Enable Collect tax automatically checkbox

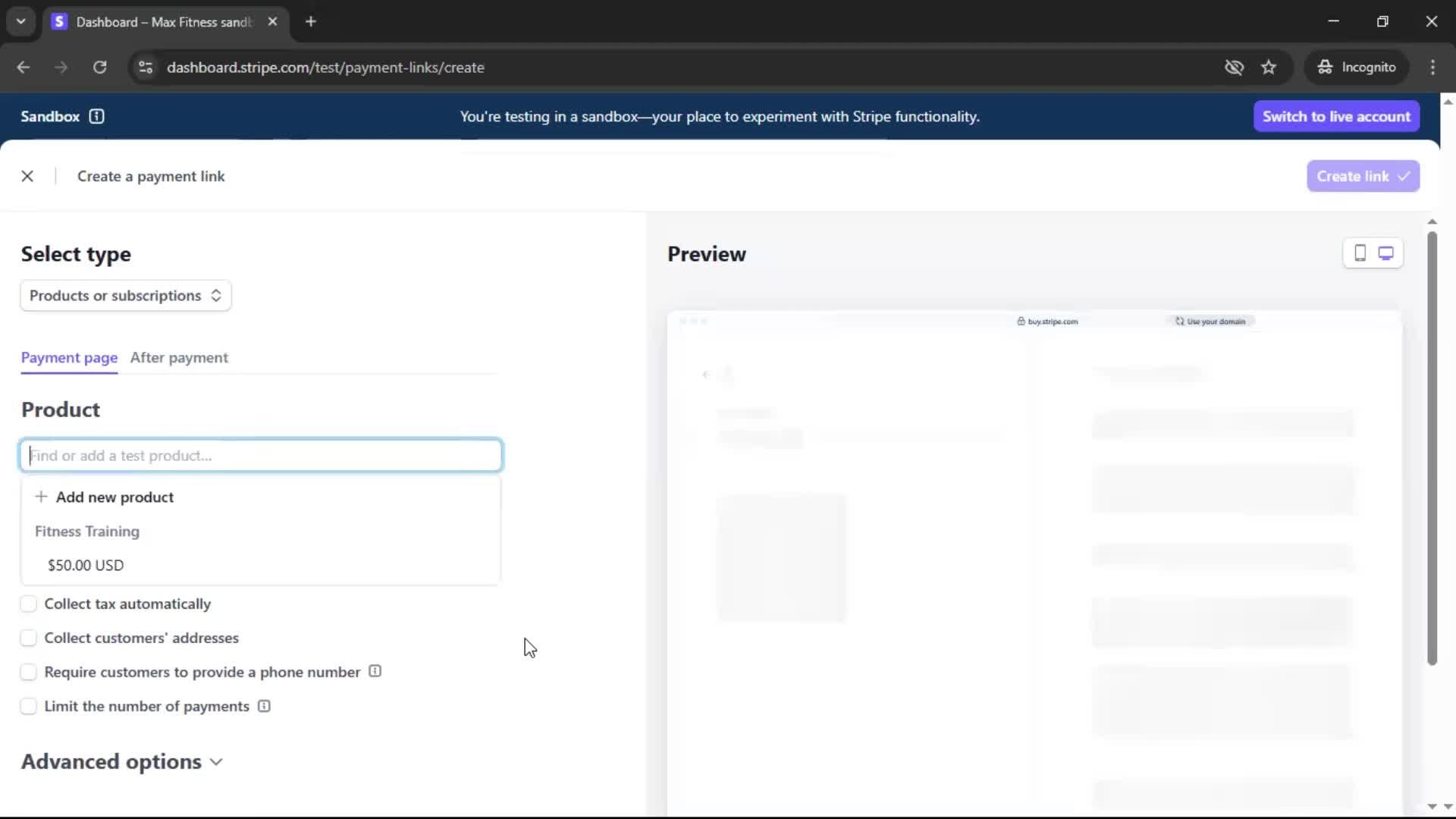tap(29, 604)
